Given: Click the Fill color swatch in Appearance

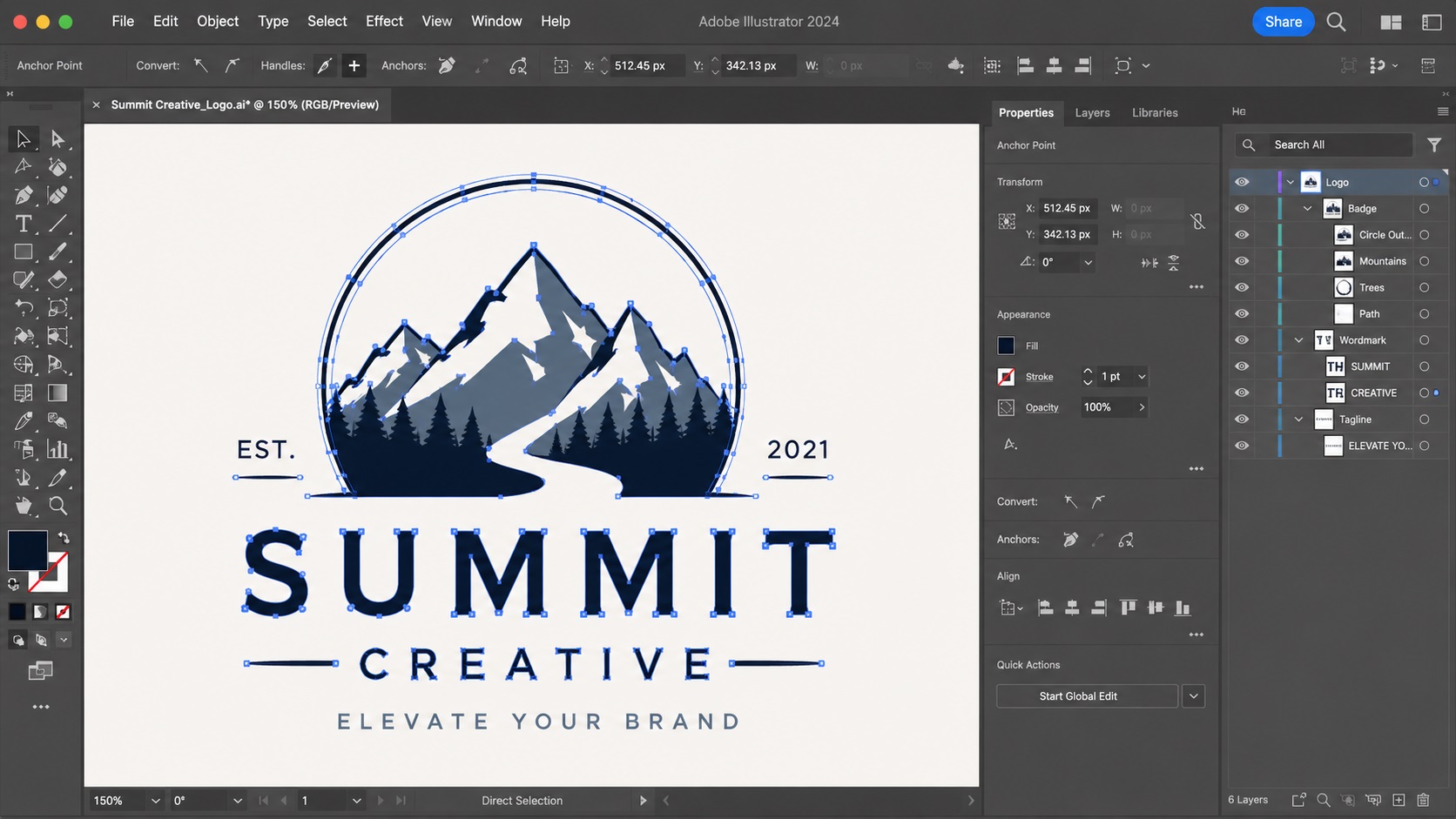Looking at the screenshot, I should coord(1006,346).
